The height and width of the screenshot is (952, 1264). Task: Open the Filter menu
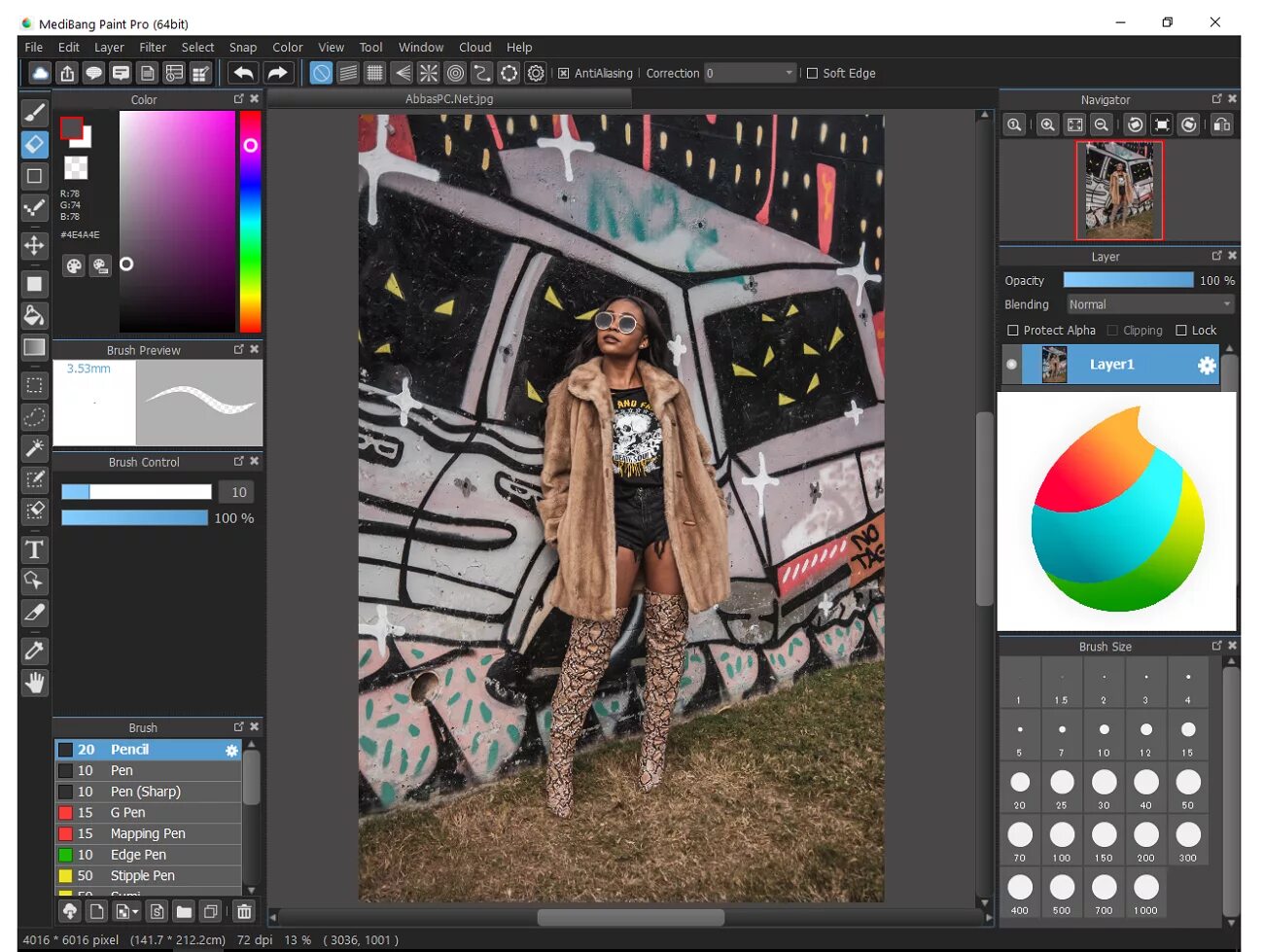(x=153, y=47)
